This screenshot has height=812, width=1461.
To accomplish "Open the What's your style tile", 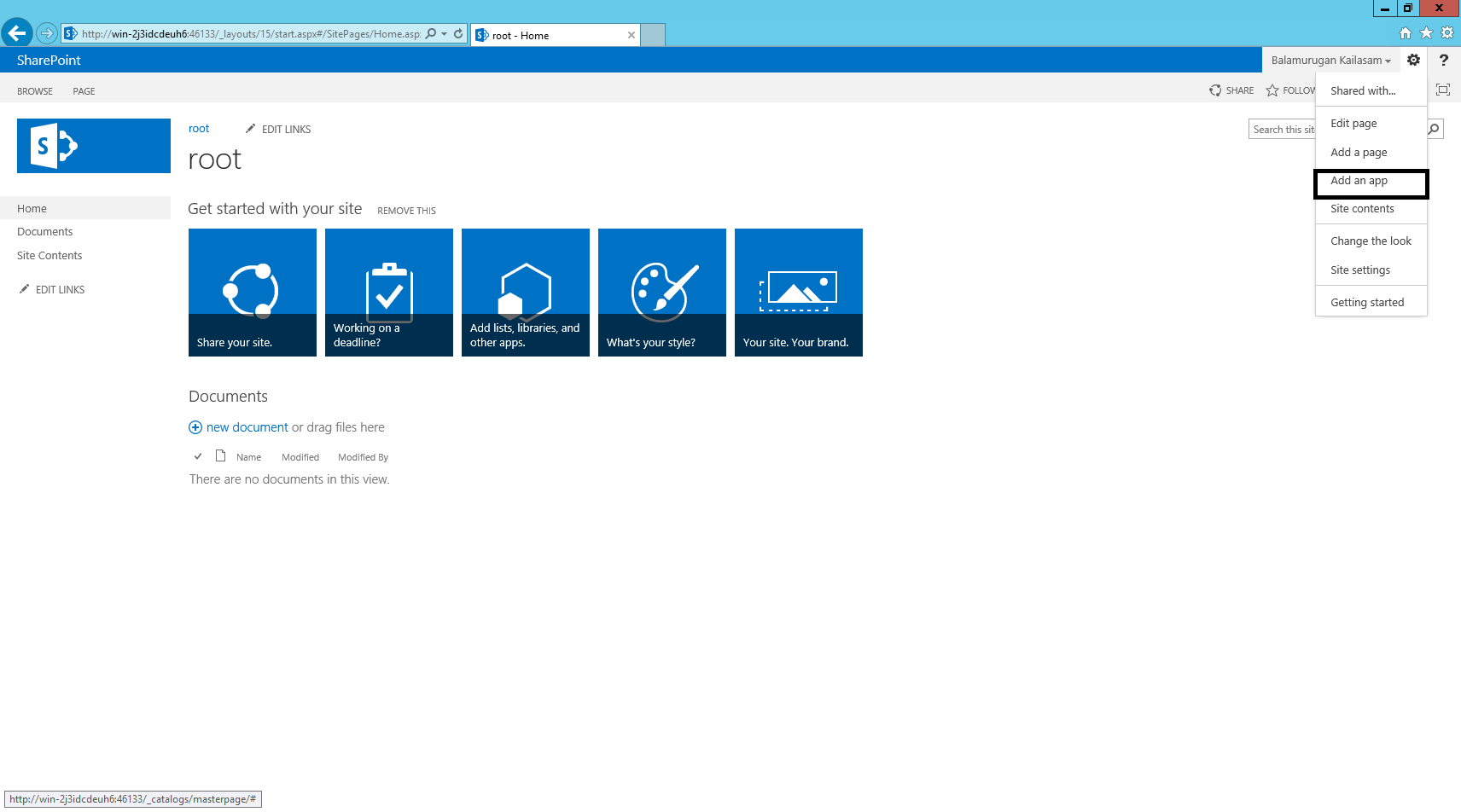I will [x=662, y=293].
